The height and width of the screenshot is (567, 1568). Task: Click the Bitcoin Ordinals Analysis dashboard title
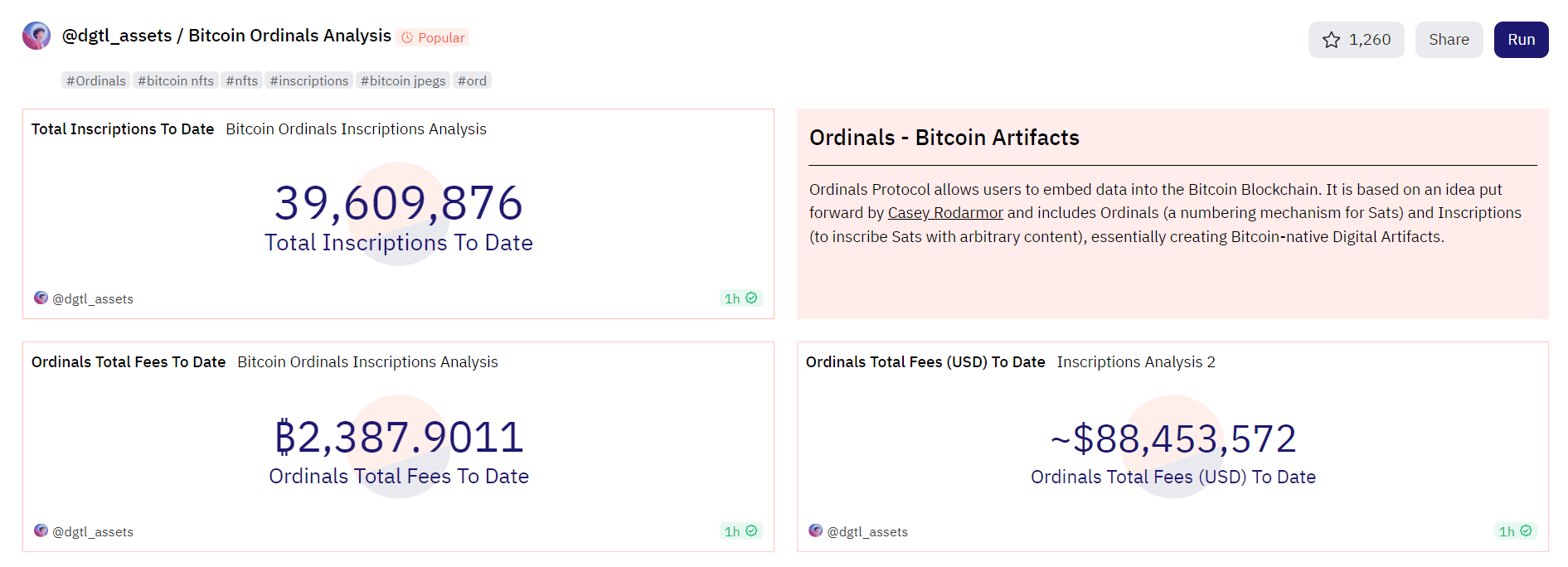click(x=289, y=36)
